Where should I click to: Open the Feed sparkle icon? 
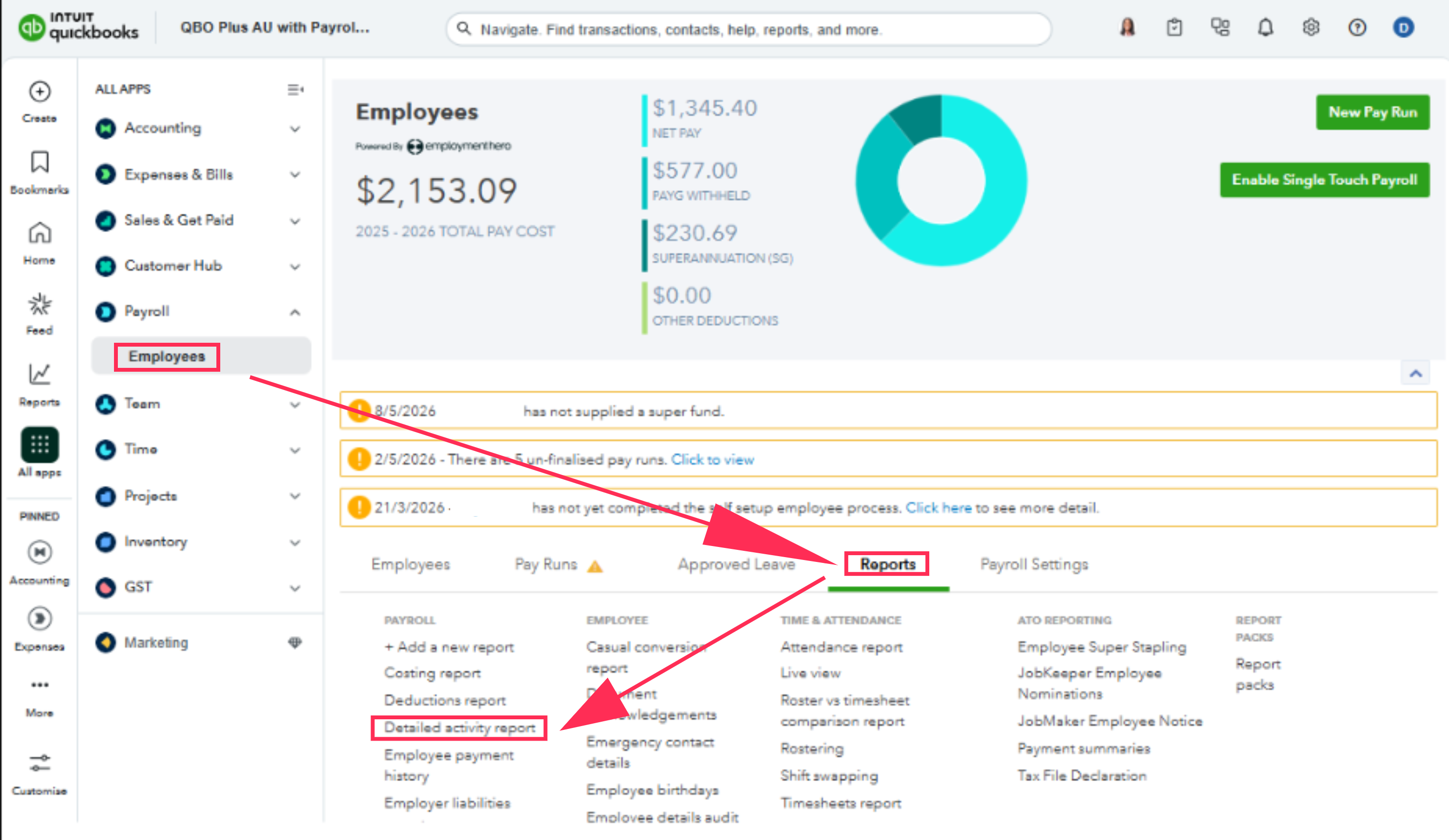(x=40, y=305)
